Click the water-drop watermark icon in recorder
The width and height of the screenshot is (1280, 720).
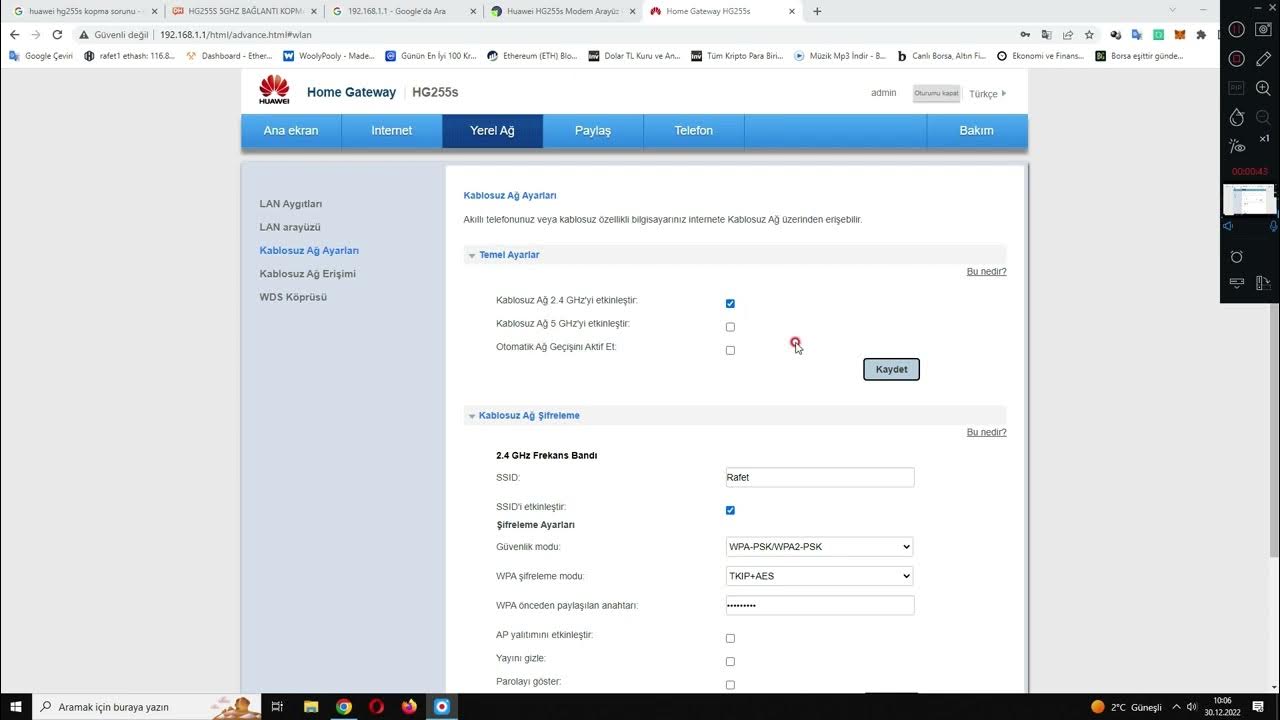[1237, 117]
